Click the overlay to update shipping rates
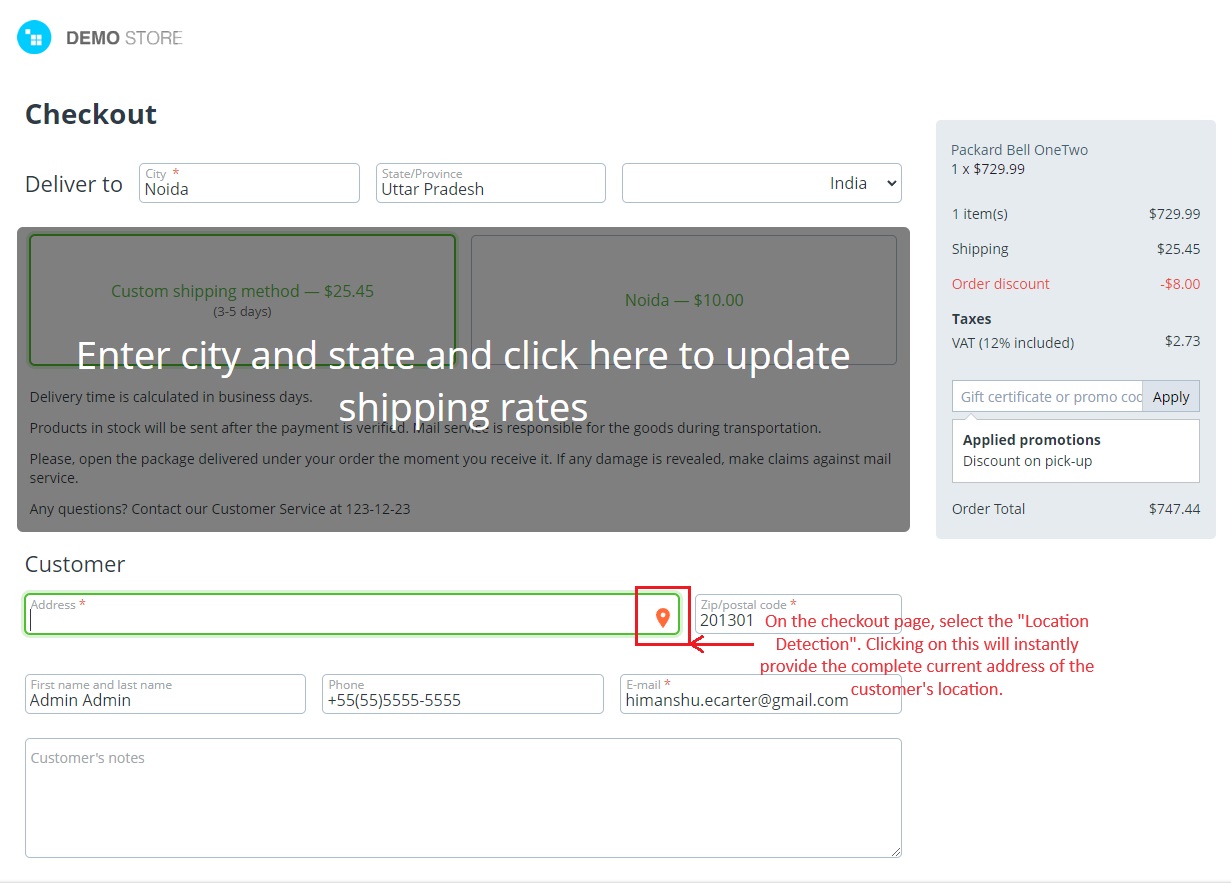 coord(463,380)
